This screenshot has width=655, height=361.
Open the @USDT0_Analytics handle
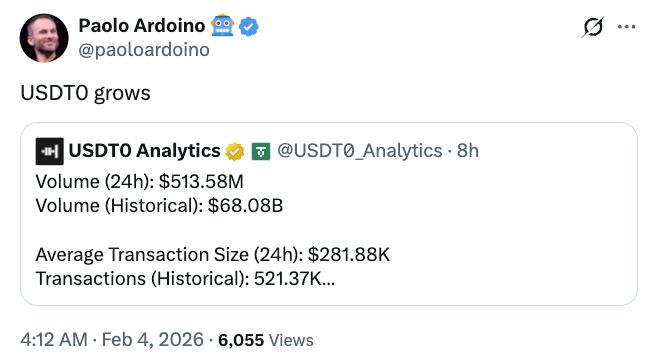pyautogui.click(x=360, y=151)
